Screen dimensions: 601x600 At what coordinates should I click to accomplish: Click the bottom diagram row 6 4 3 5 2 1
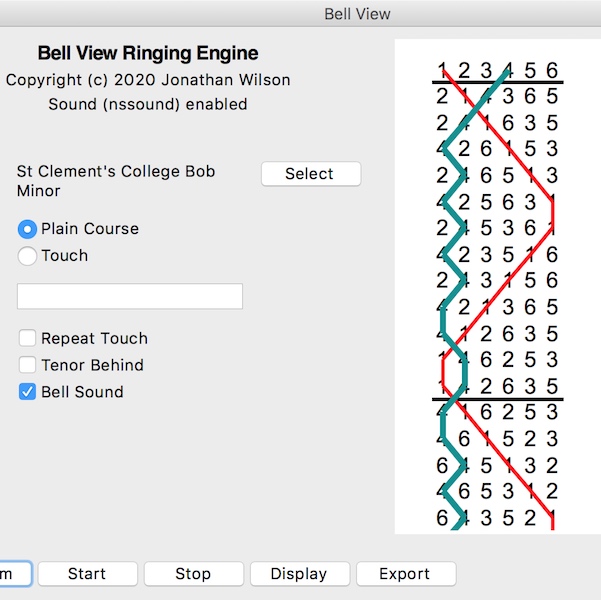[x=498, y=517]
